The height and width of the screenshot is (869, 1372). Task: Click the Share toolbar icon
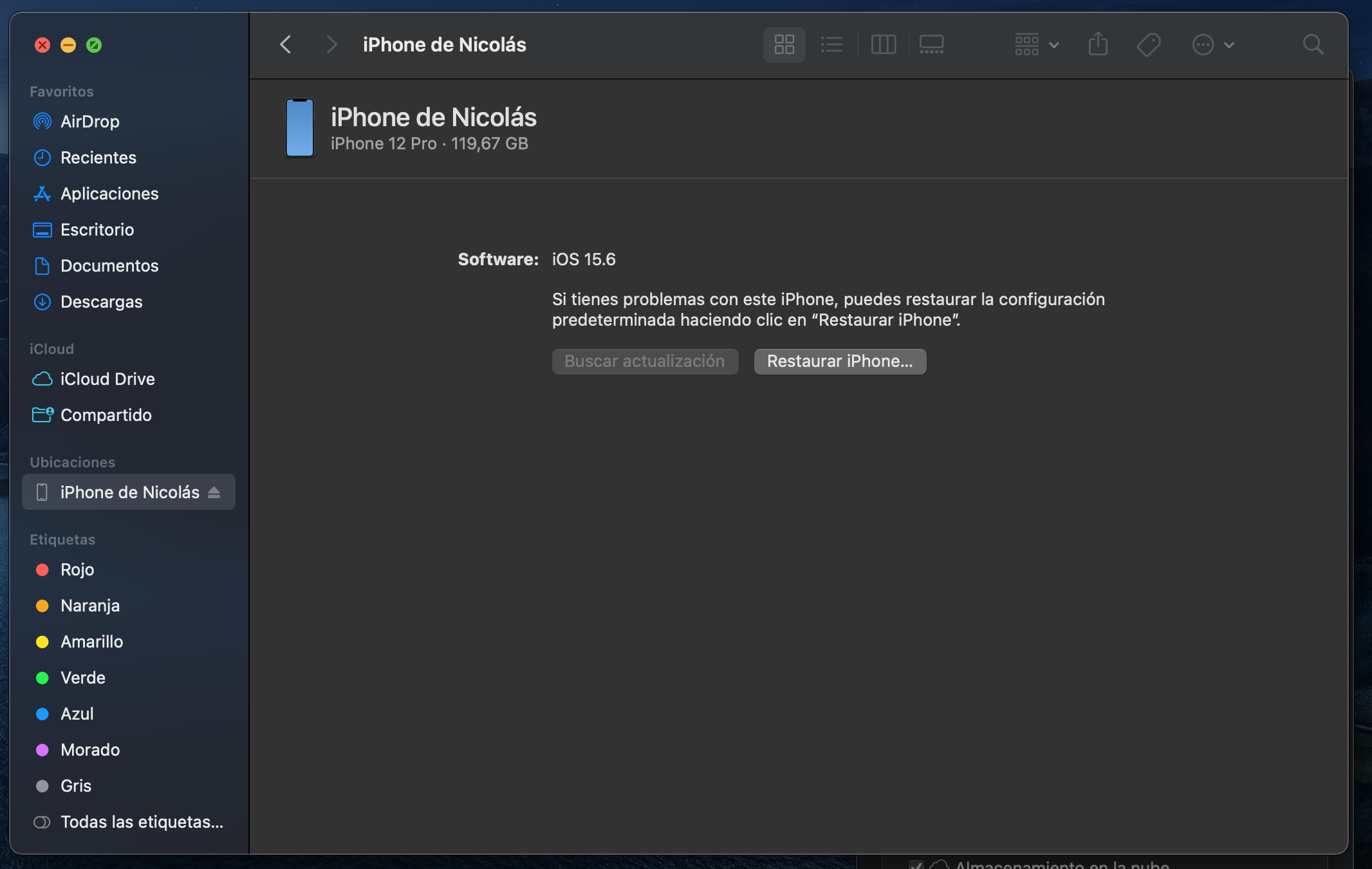pos(1098,44)
